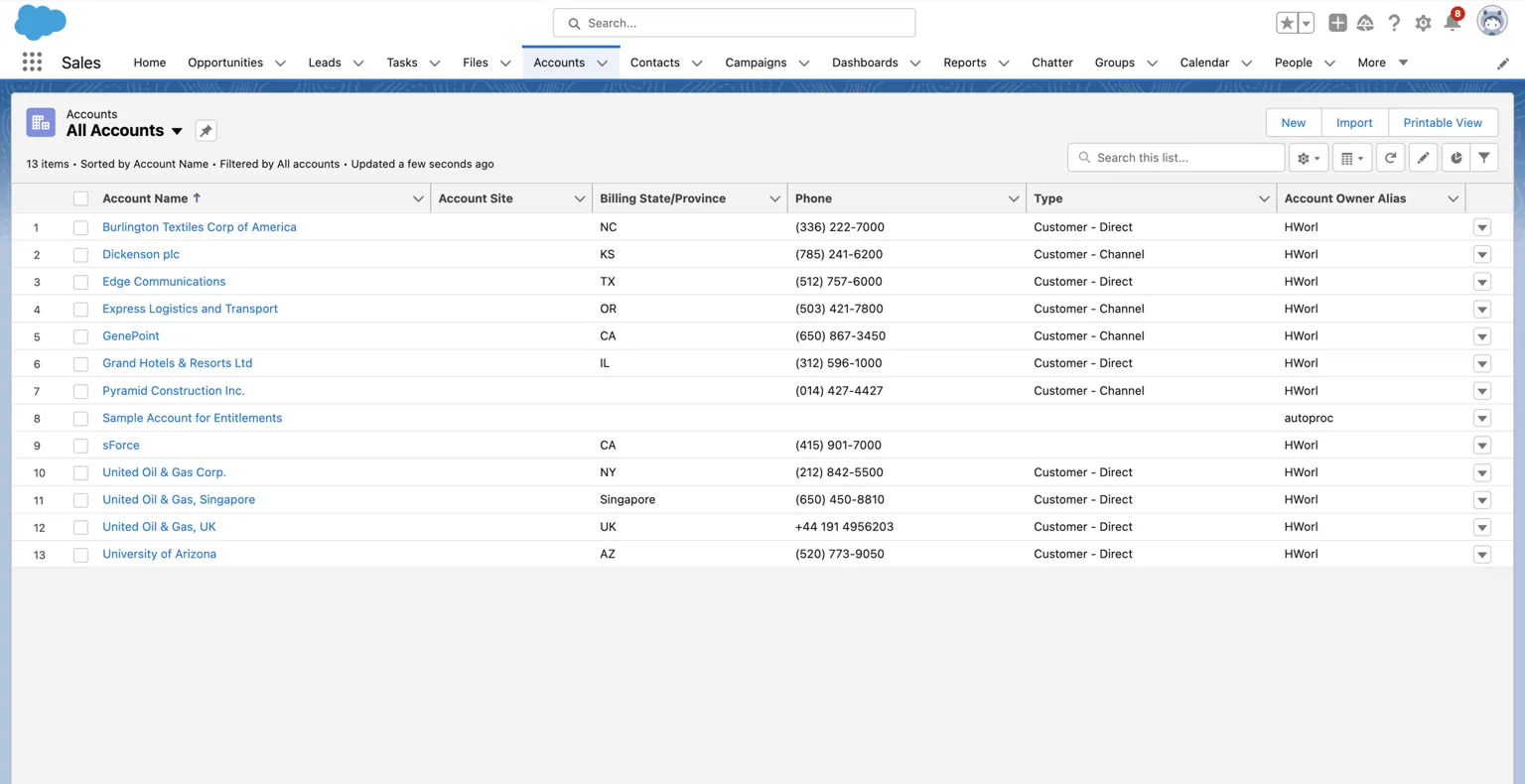Expand the Billing State/Province column menu chevron
1525x784 pixels.
pyautogui.click(x=774, y=198)
